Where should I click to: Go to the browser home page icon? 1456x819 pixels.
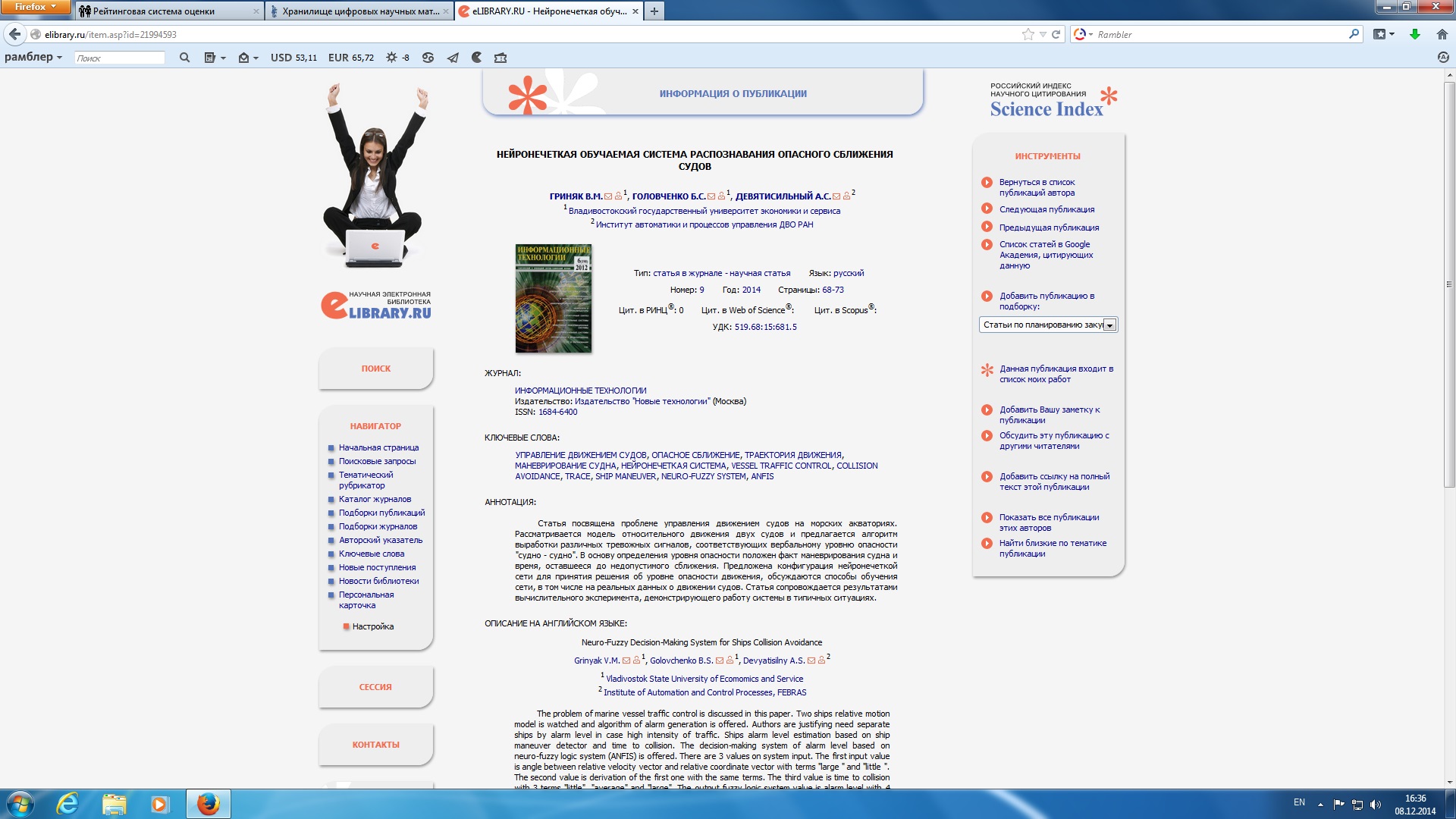tap(1442, 34)
